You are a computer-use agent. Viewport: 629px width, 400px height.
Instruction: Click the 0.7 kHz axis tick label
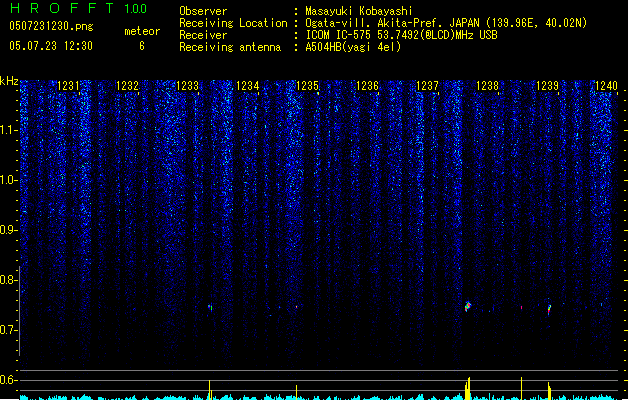(8, 330)
